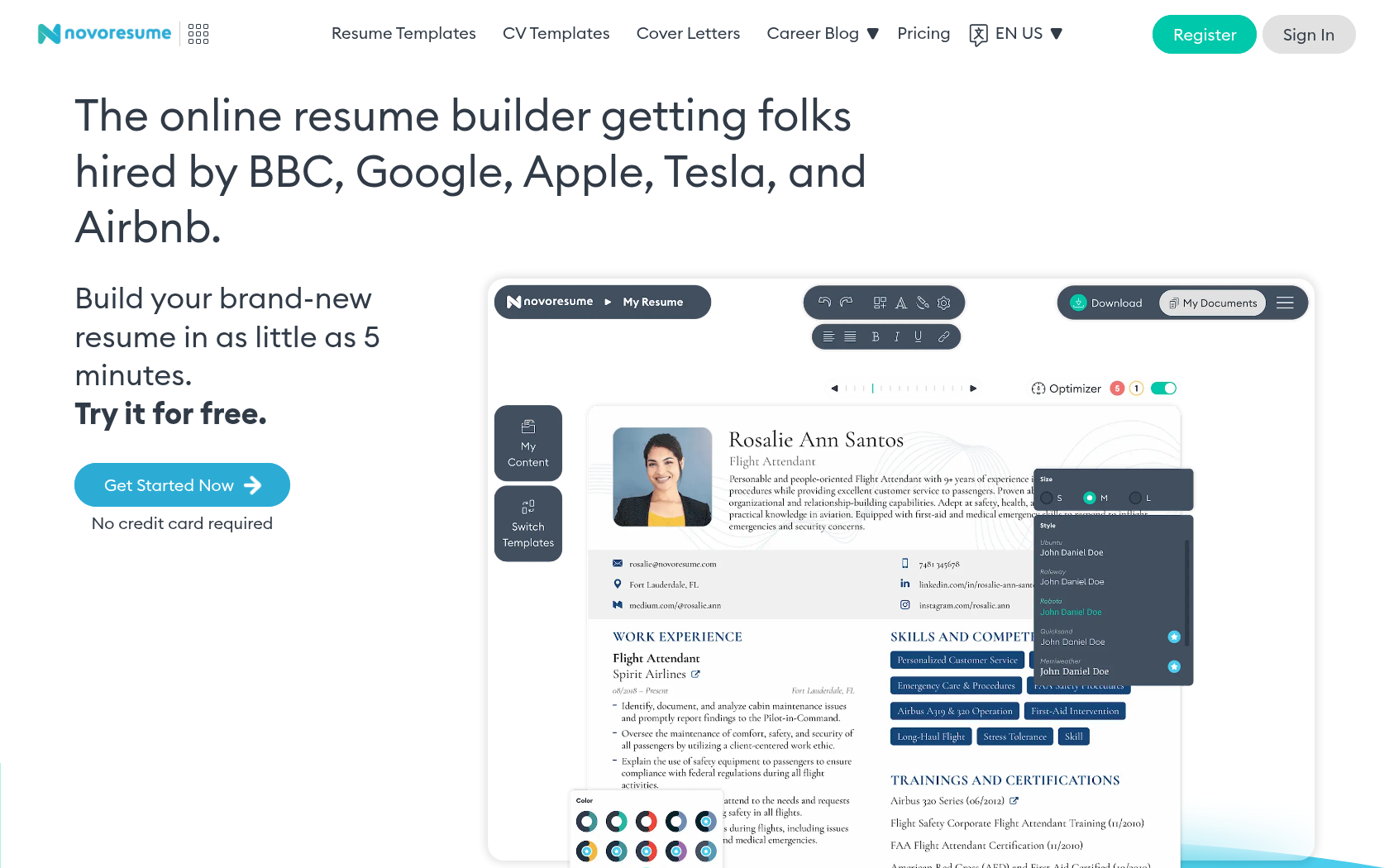The image size is (1389, 868).
Task: Click the settings gear in editor toolbar
Action: click(x=944, y=303)
